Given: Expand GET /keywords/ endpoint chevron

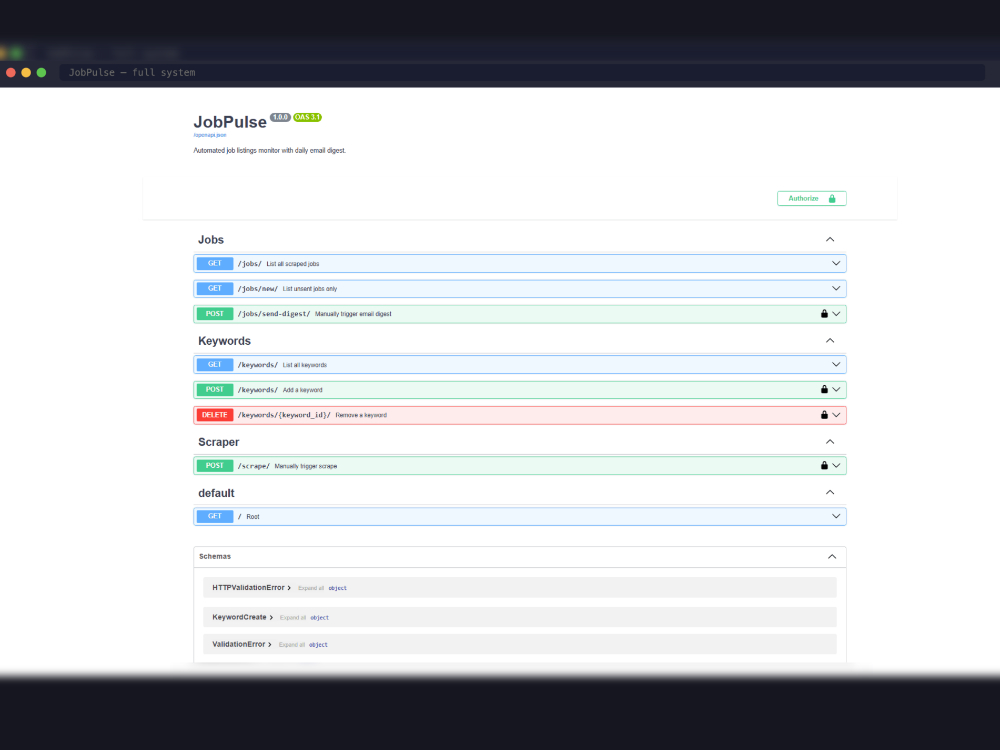Looking at the screenshot, I should (836, 365).
